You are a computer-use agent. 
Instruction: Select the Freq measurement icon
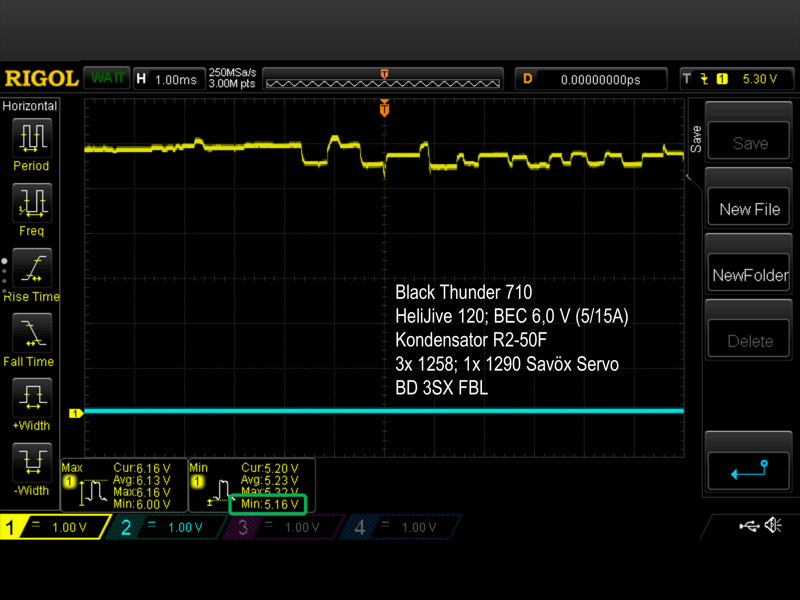pos(32,202)
